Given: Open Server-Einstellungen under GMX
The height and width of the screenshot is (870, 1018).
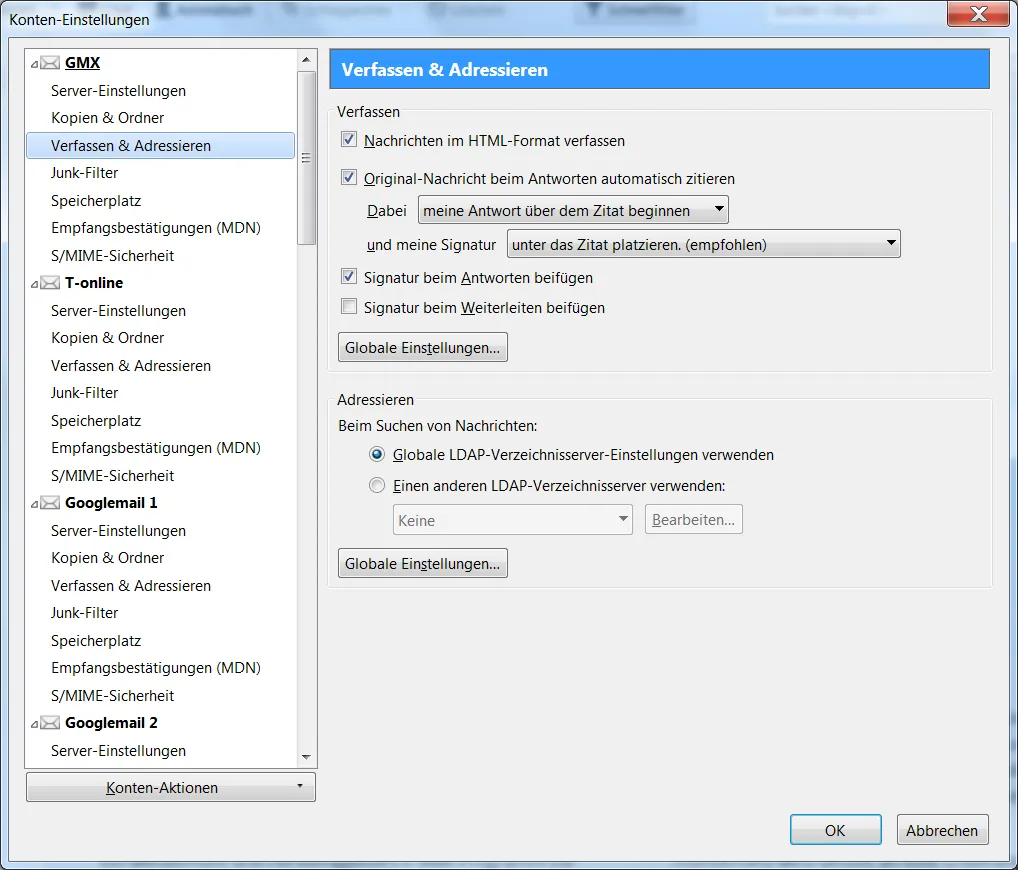Looking at the screenshot, I should [119, 91].
